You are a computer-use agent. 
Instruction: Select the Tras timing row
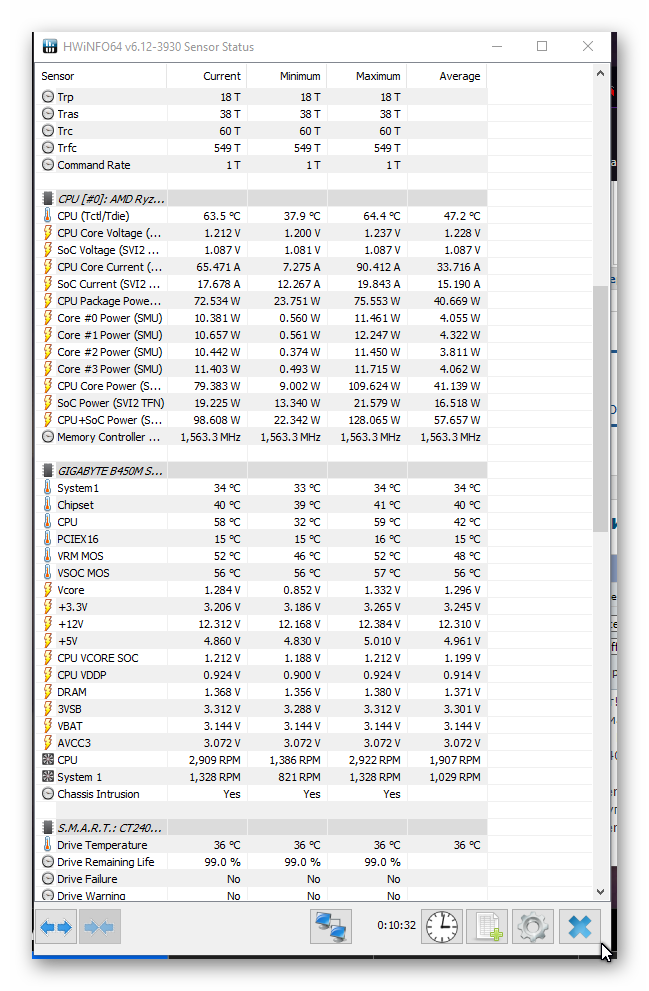tap(262, 114)
